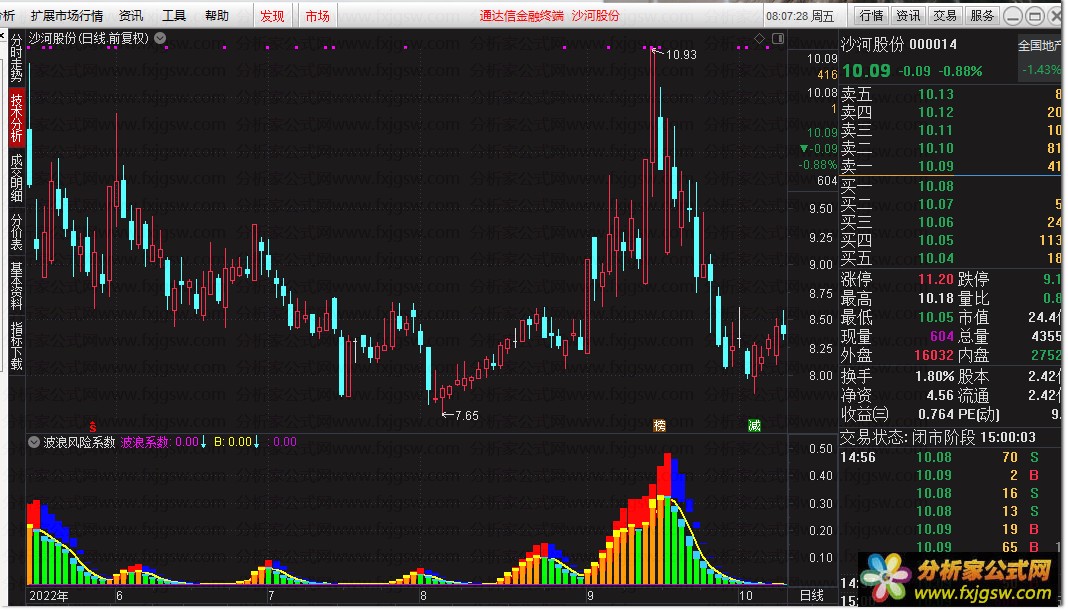Viewport: 1068px width, 610px height.
Task: Click the 外盘 16032 value
Action: click(x=933, y=355)
